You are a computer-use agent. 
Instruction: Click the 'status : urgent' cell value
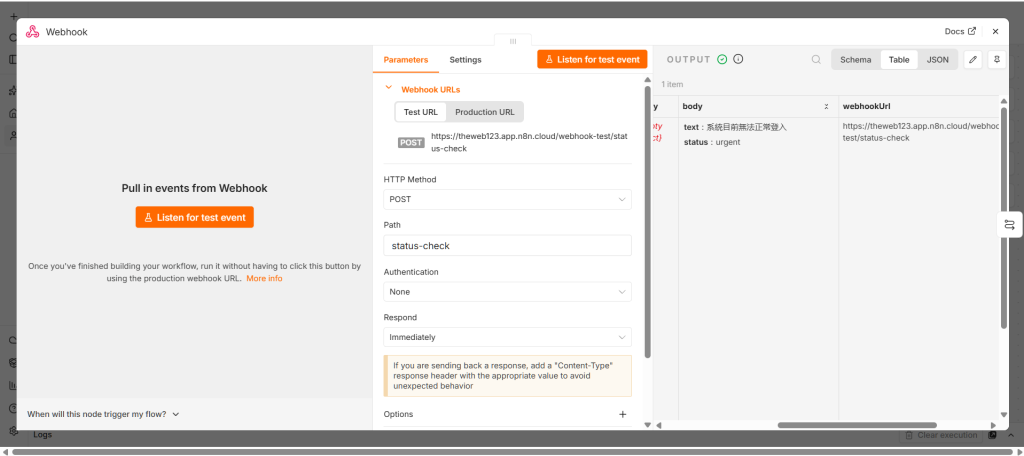tap(712, 142)
